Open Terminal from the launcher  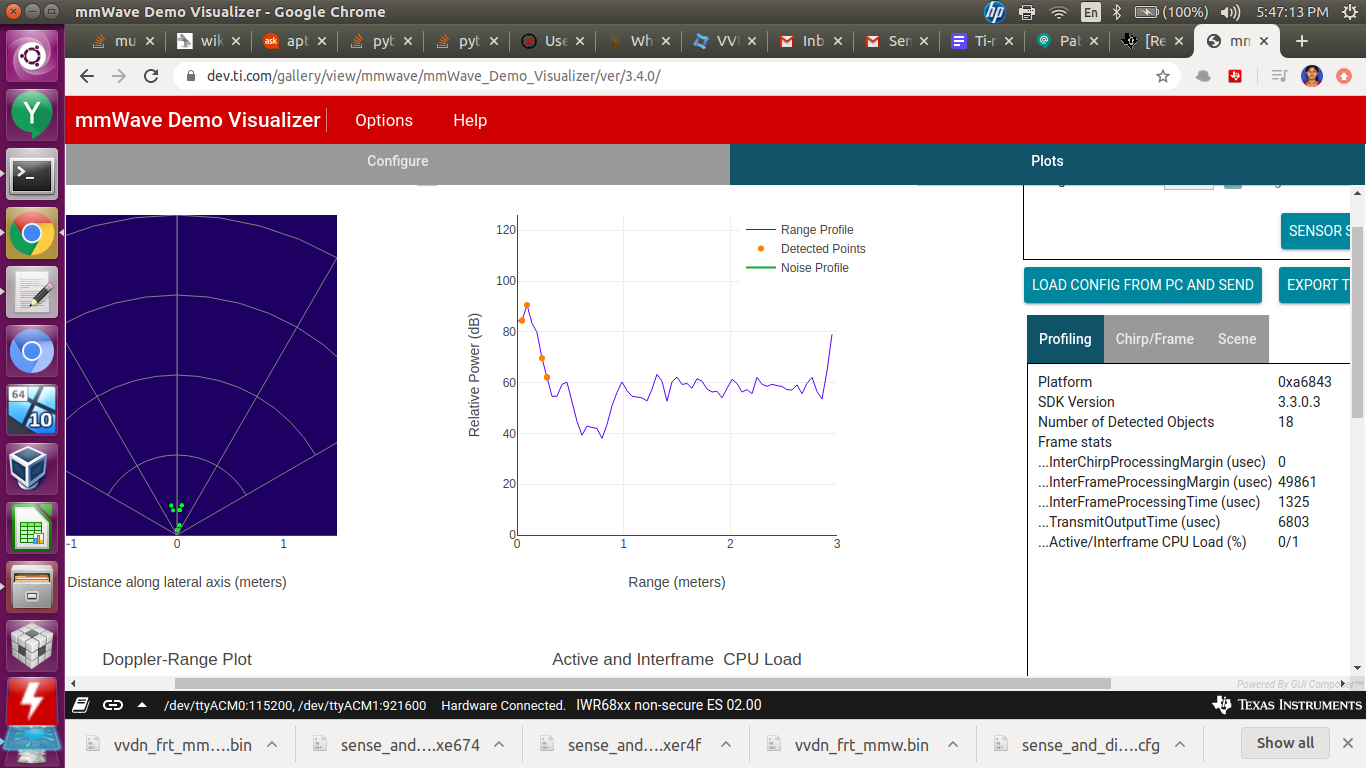click(33, 175)
